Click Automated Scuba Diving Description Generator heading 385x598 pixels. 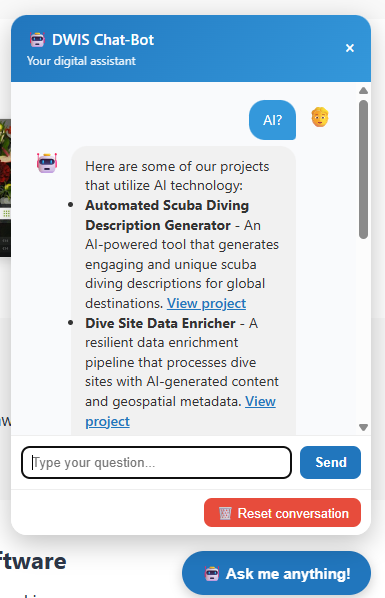[x=167, y=215]
